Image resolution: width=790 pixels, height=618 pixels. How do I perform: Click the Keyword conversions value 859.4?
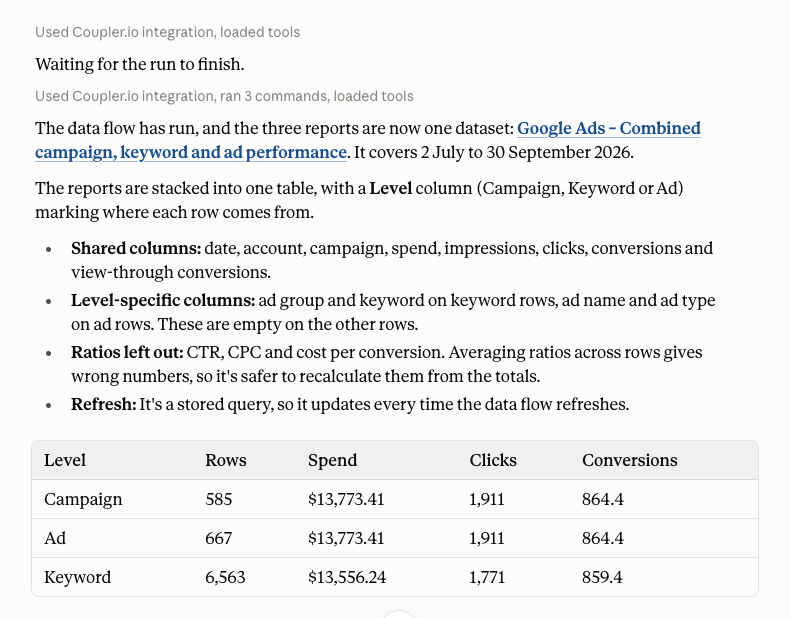pyautogui.click(x=602, y=577)
